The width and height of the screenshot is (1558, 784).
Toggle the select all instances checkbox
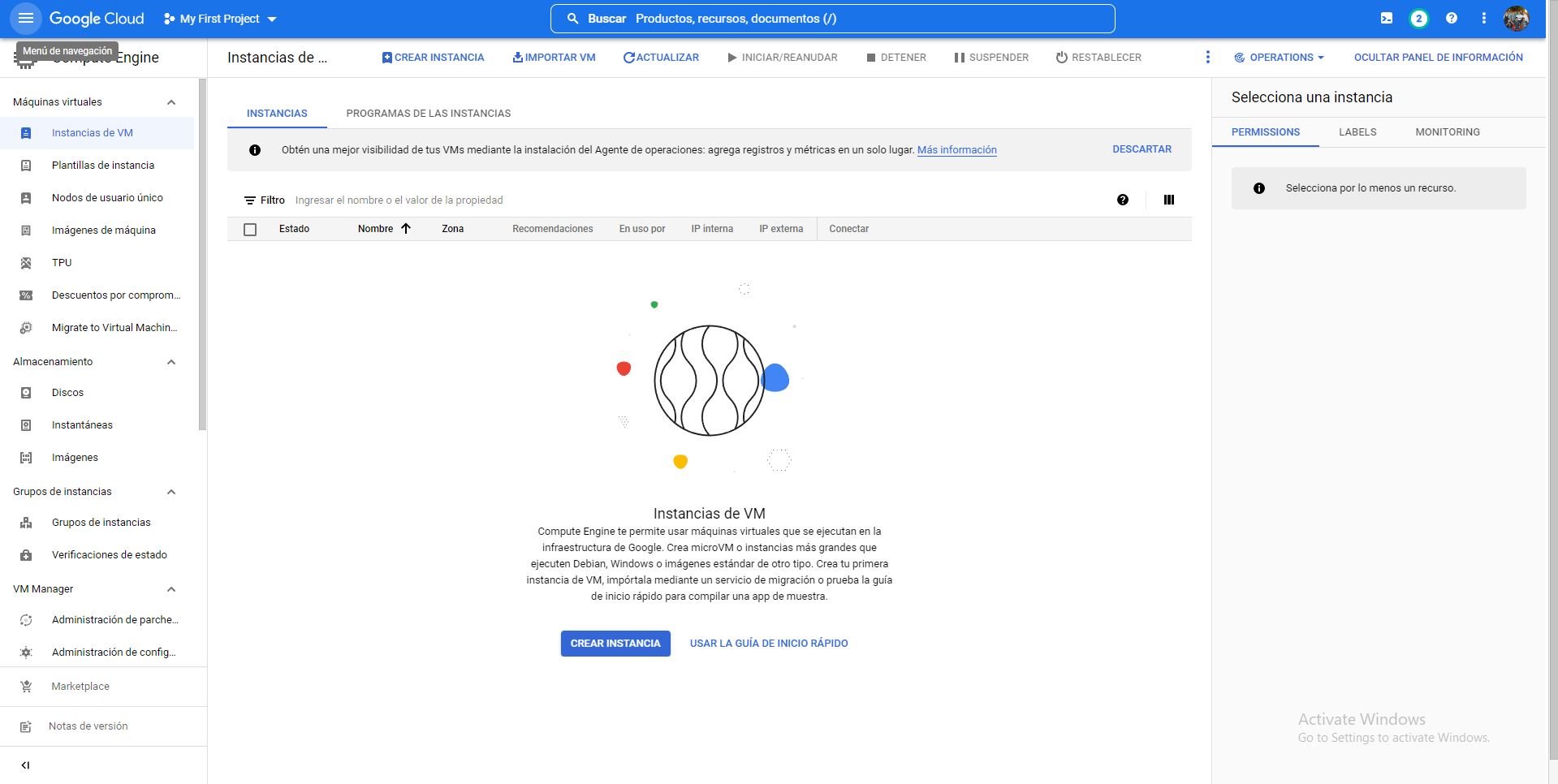tap(250, 230)
